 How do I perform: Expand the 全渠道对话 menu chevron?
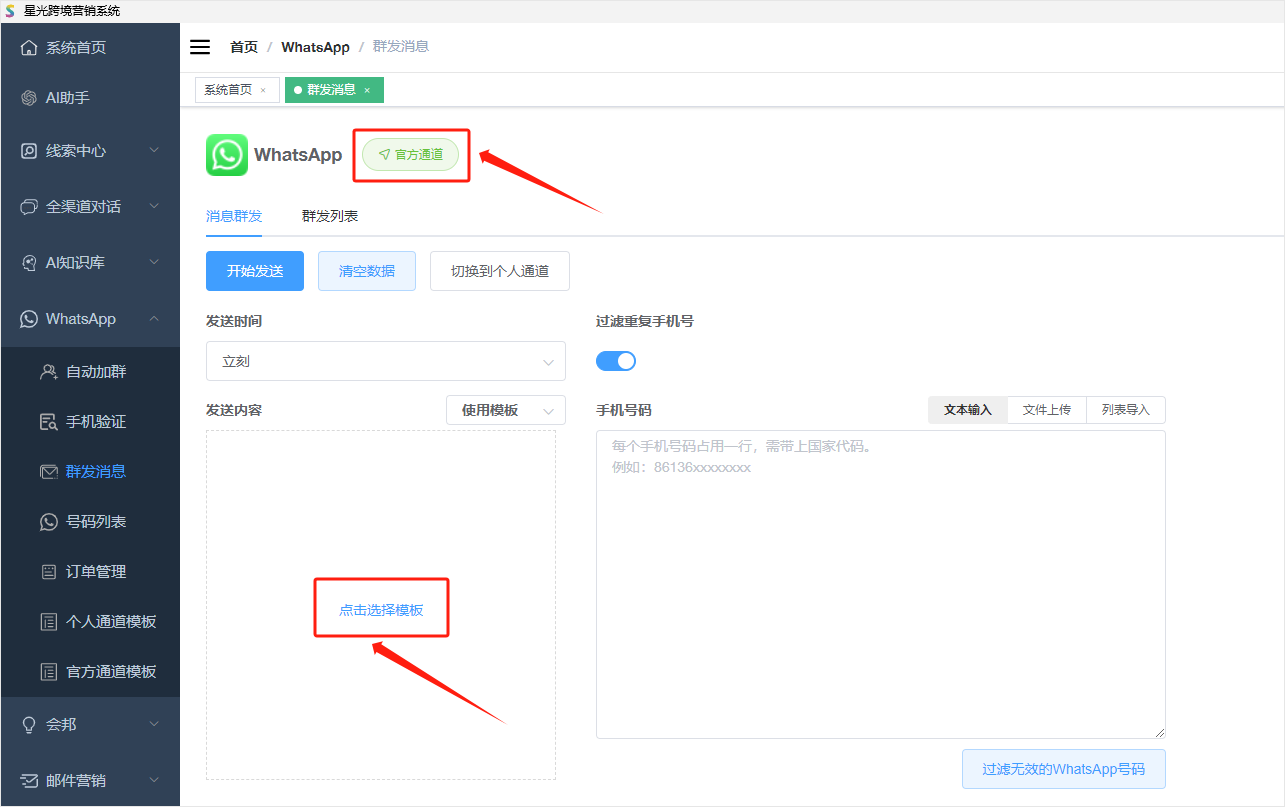pyautogui.click(x=154, y=207)
